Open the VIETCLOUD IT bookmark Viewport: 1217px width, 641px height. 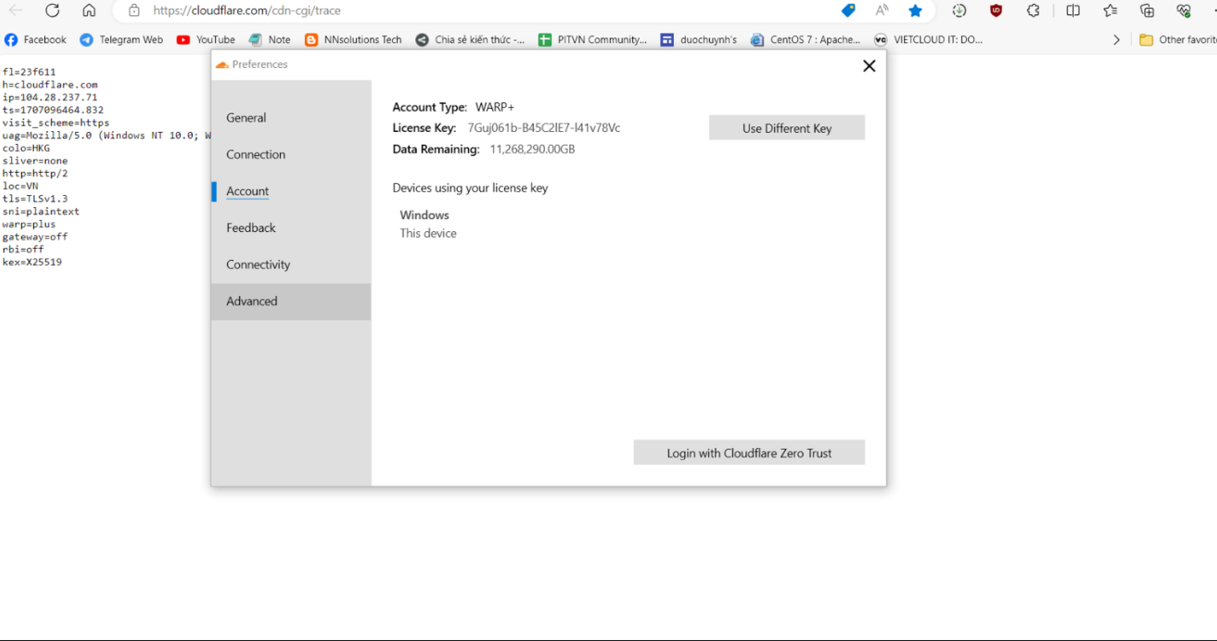point(928,40)
